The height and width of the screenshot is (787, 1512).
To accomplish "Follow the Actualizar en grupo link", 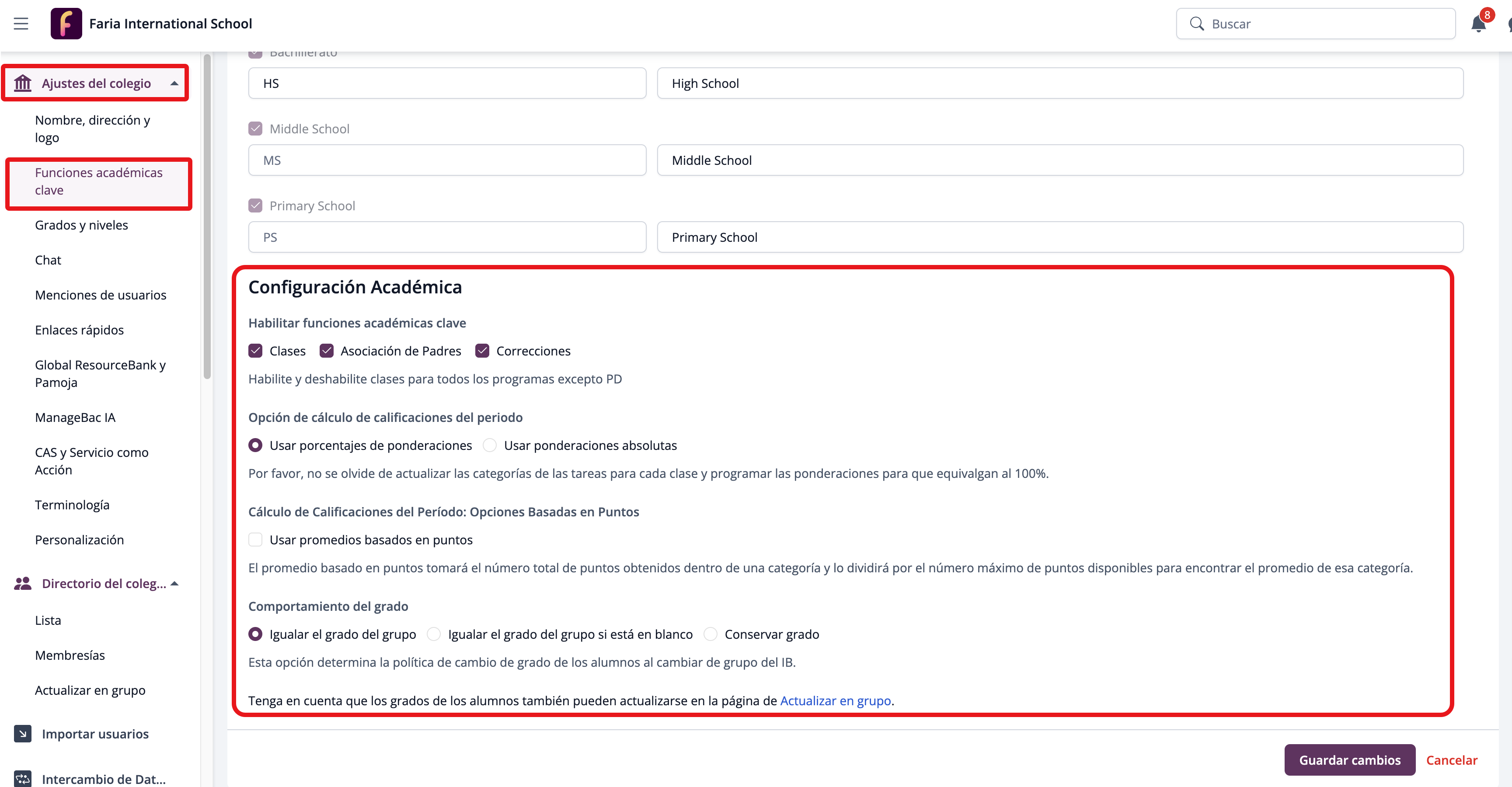I will (x=835, y=701).
